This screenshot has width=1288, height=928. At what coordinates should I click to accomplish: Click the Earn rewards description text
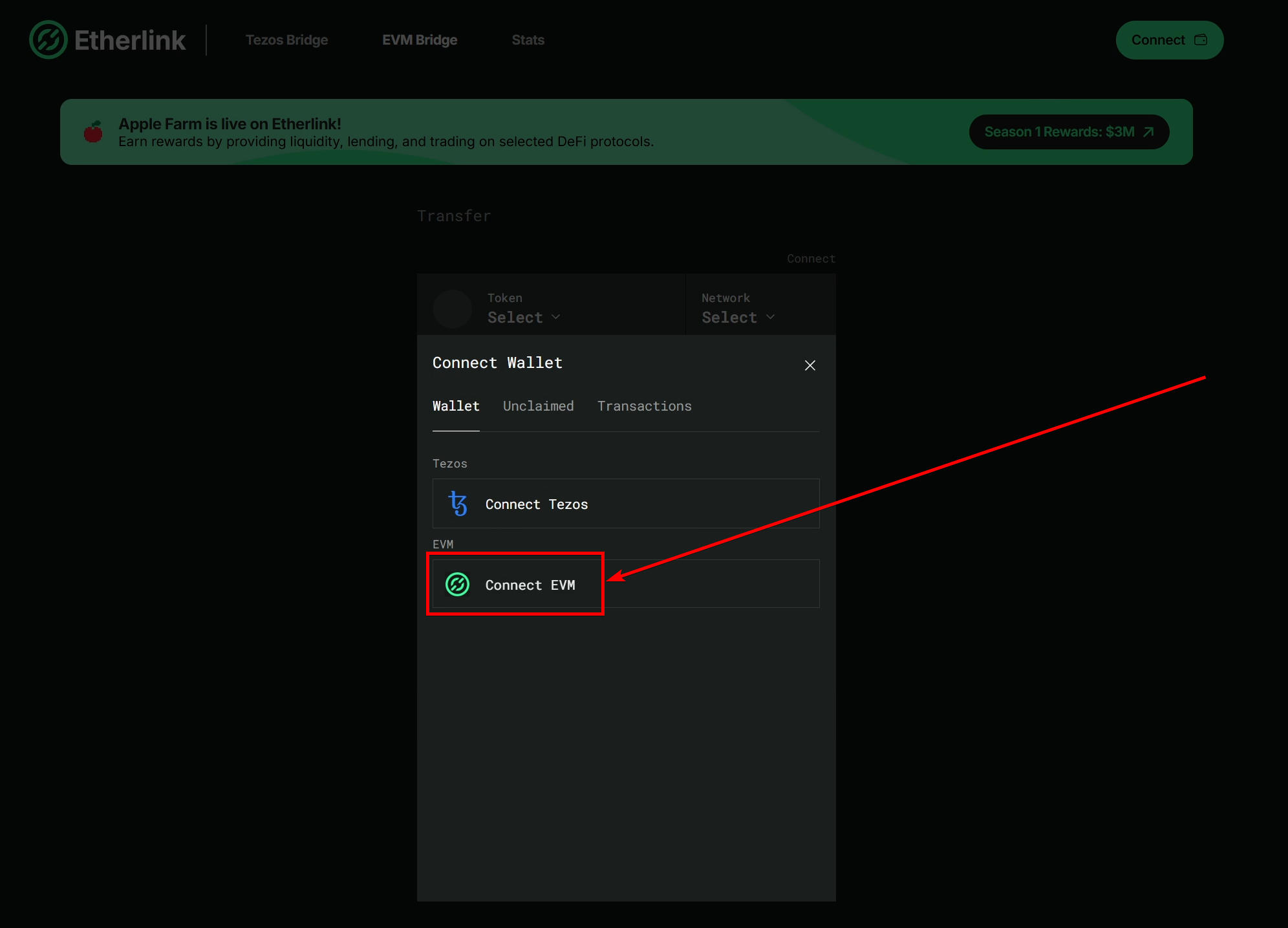coord(386,142)
